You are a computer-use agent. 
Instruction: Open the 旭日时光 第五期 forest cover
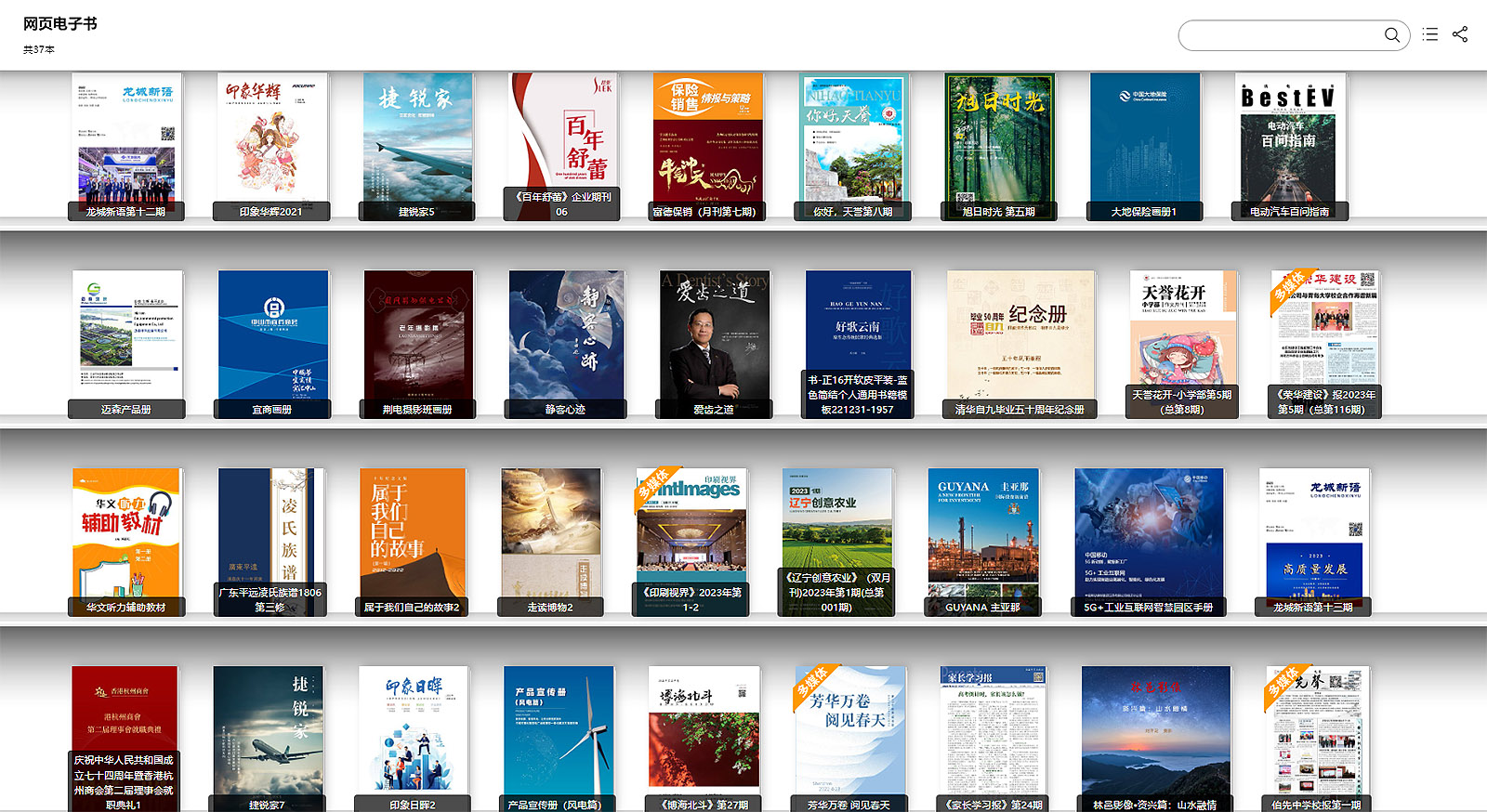tap(999, 139)
